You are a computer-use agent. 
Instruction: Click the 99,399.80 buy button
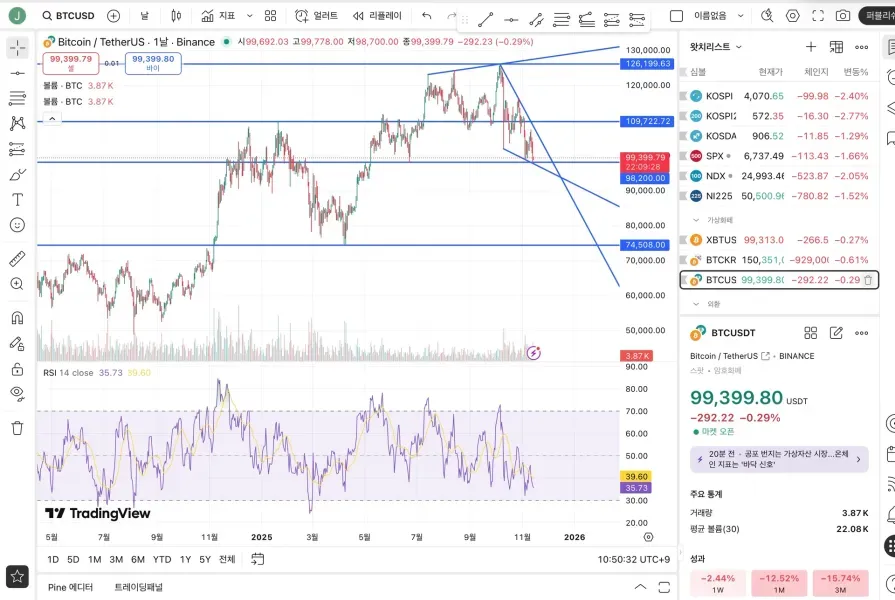point(153,63)
